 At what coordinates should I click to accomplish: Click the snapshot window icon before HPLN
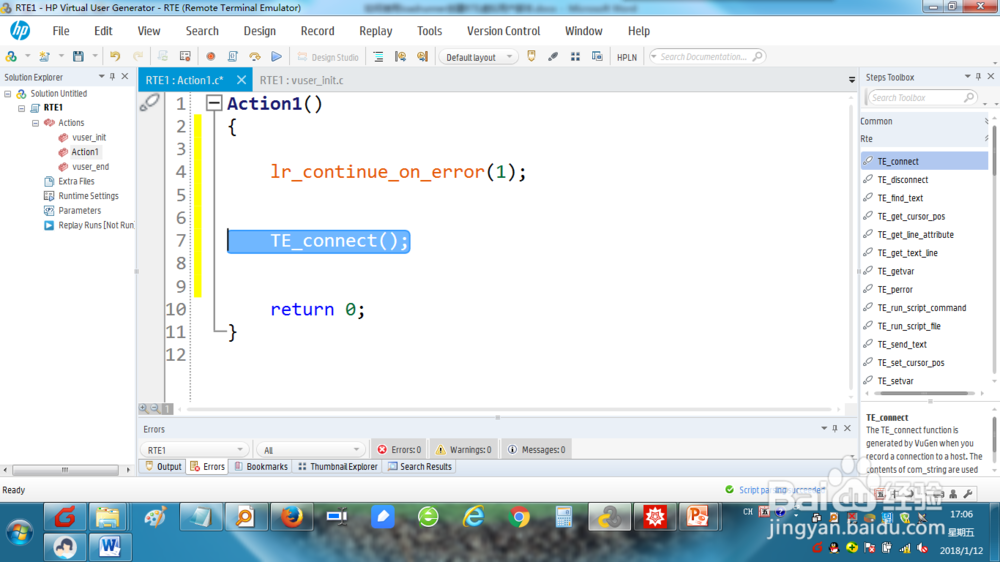click(597, 57)
